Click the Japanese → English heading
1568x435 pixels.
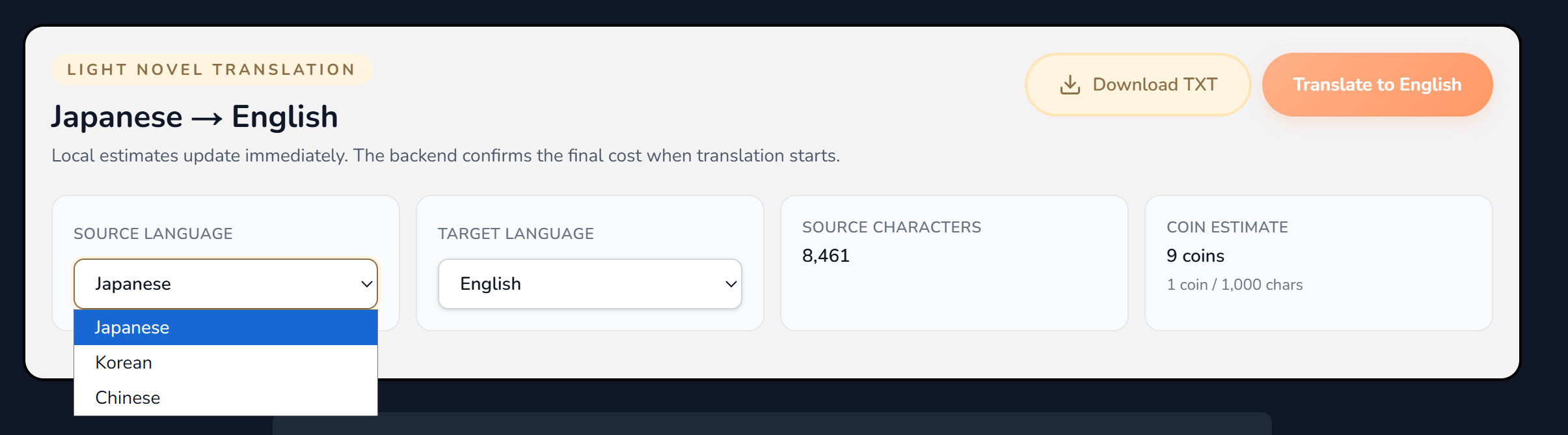(195, 117)
